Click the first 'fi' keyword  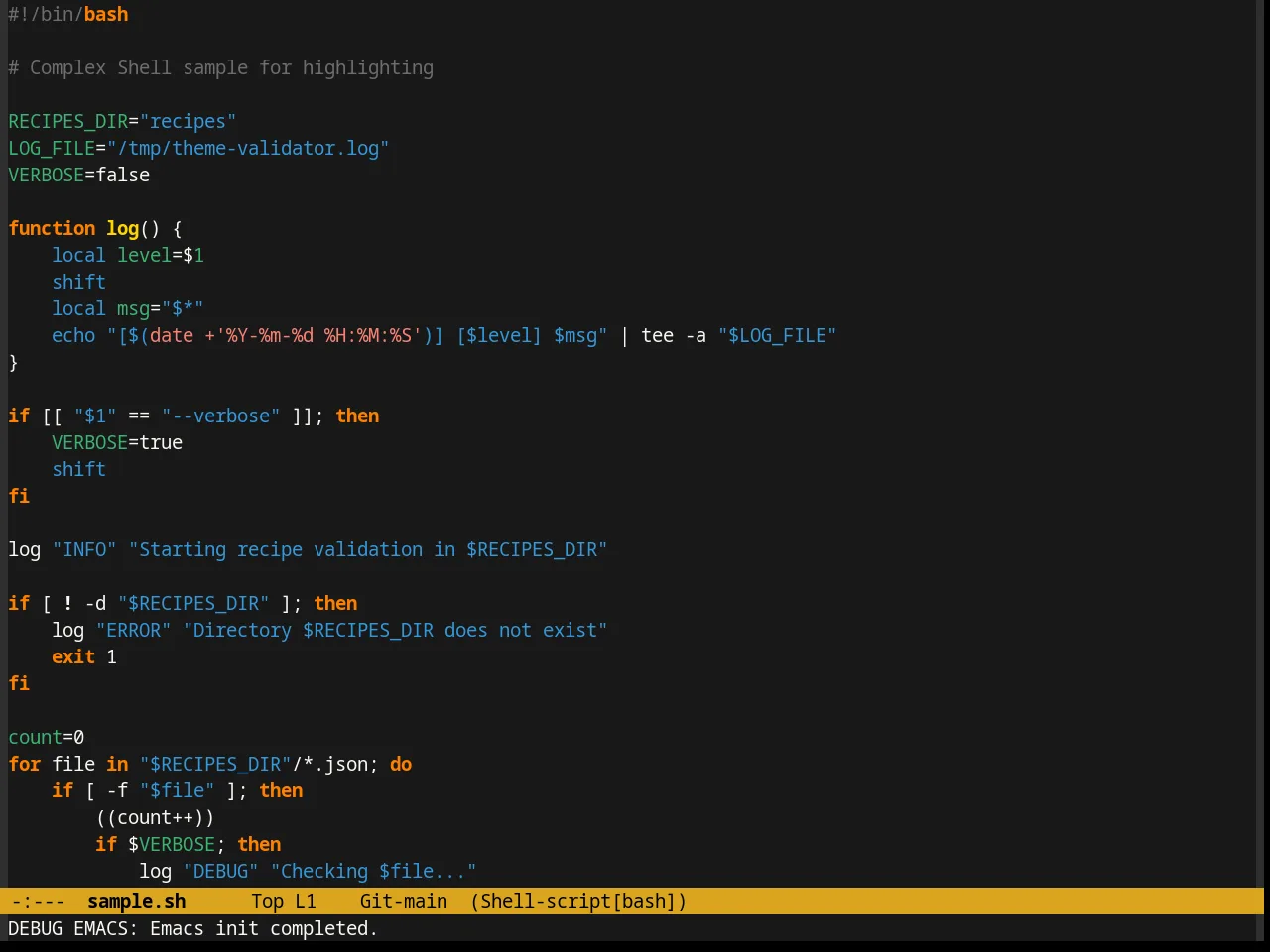point(19,496)
